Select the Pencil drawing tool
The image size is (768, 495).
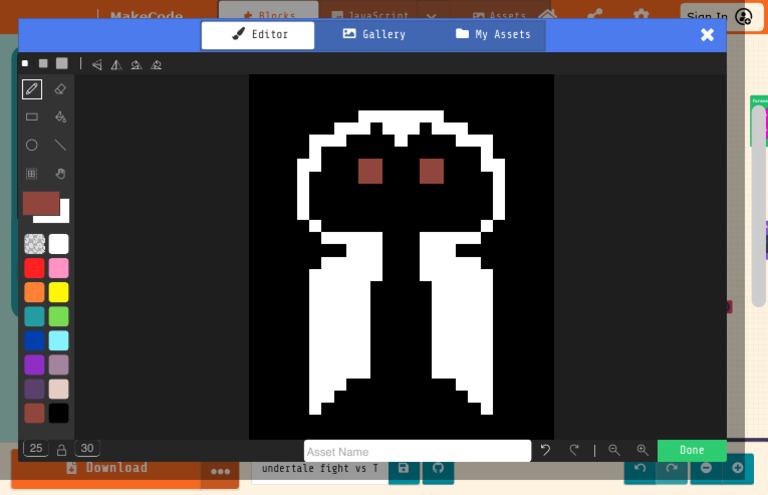[x=32, y=89]
